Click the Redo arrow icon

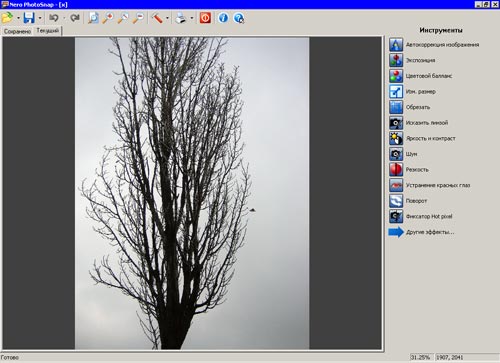click(x=75, y=18)
